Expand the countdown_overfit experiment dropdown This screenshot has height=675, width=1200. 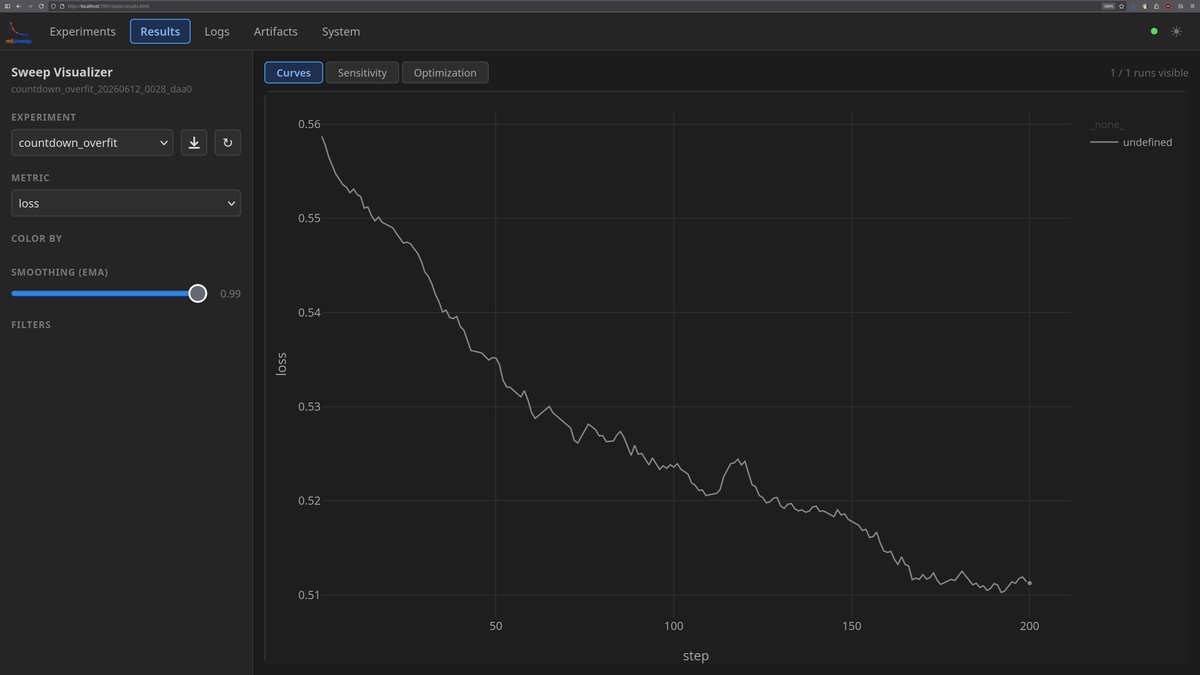[x=92, y=143]
